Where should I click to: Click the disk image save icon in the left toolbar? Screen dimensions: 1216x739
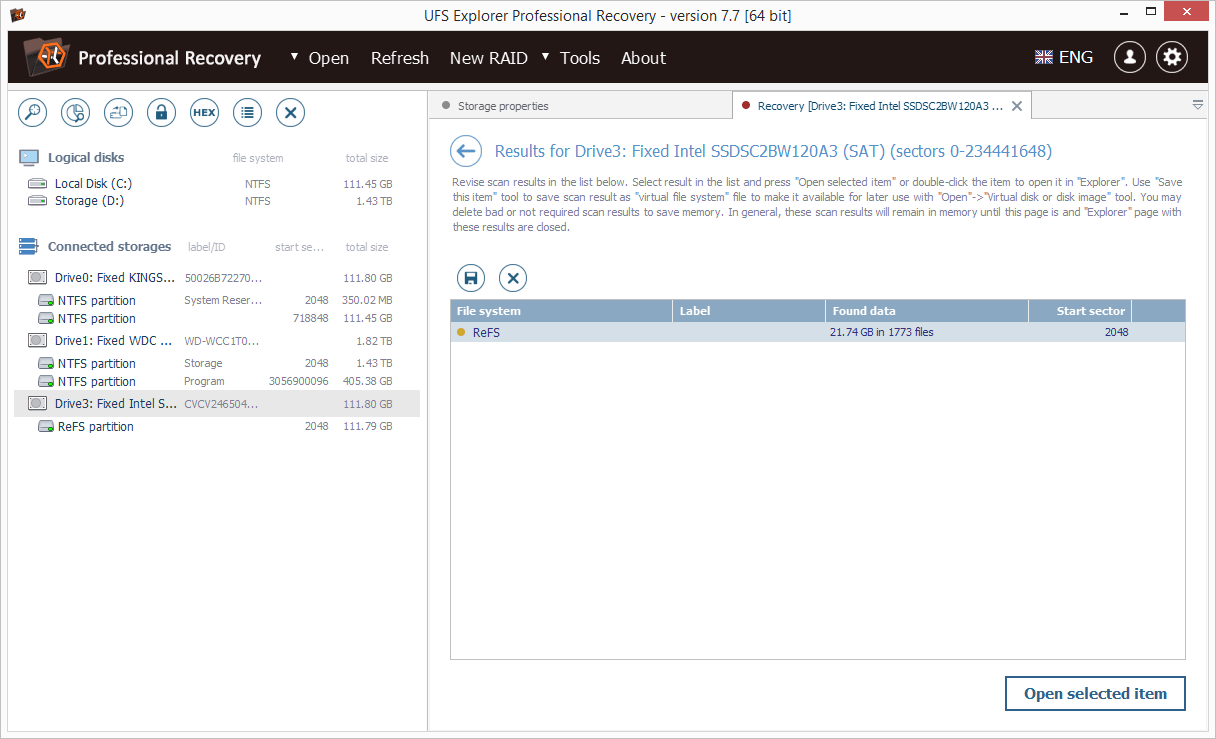(x=119, y=113)
